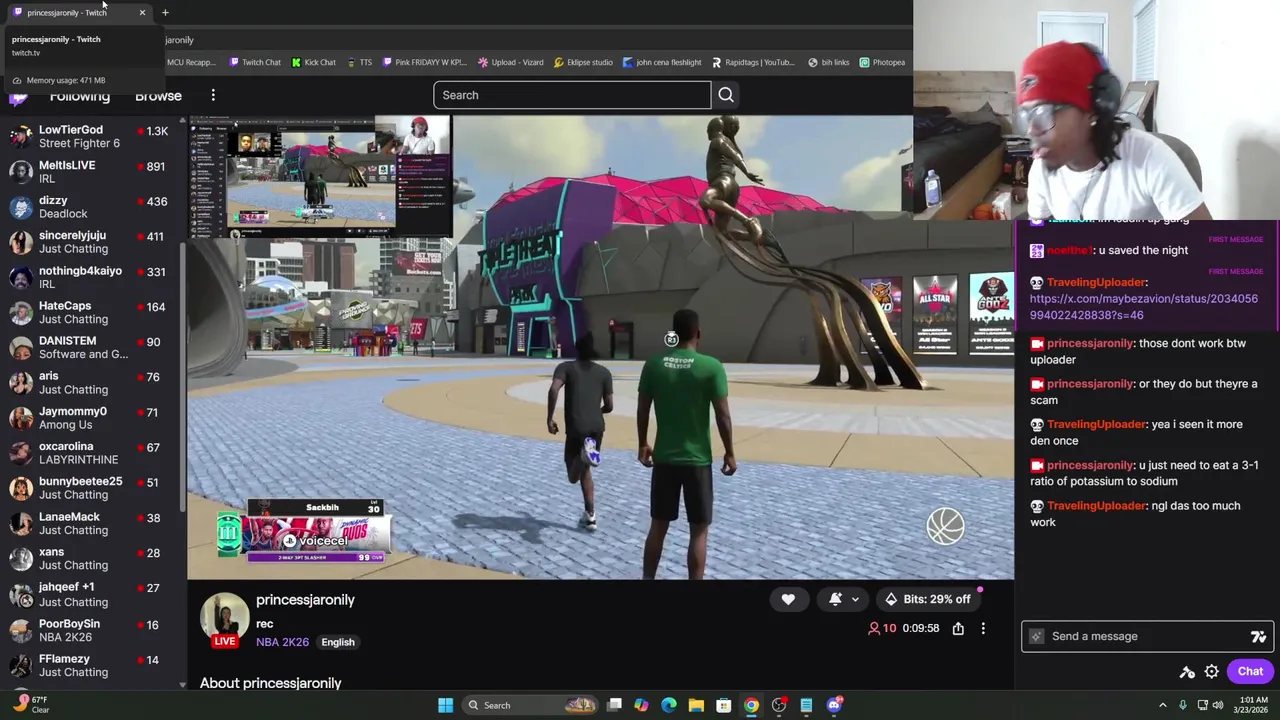Select dizzy playing Deadlock
Viewport: 1280px width, 720px height.
tap(92, 207)
